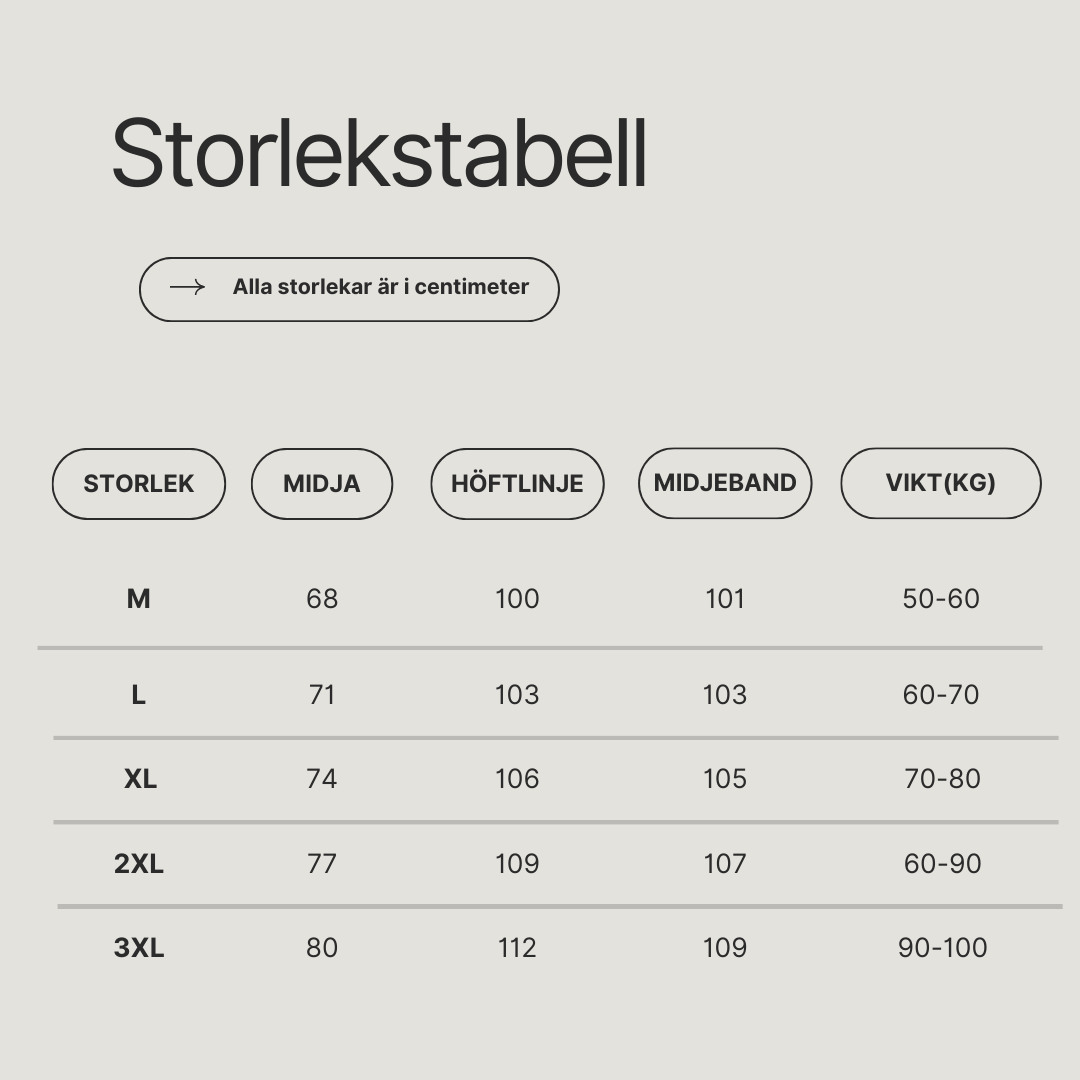Select size M row label
This screenshot has height=1080, width=1080.
[x=138, y=599]
